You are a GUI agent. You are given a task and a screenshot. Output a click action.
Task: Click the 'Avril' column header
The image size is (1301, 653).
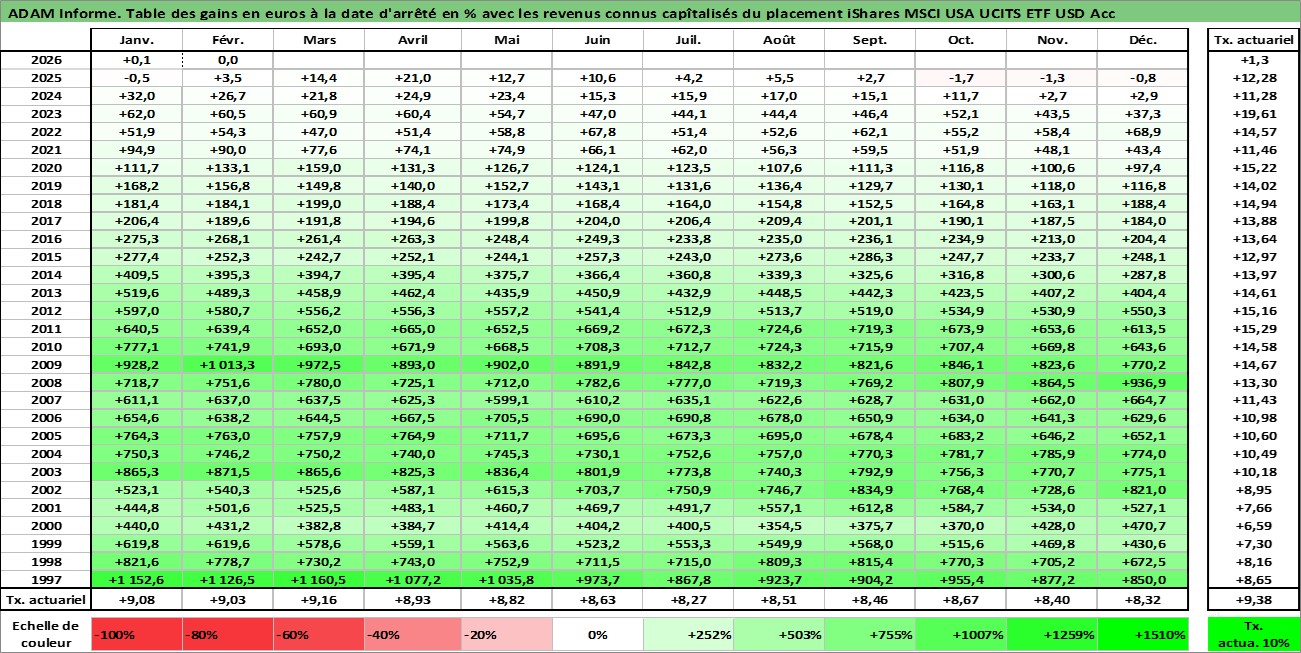point(412,40)
